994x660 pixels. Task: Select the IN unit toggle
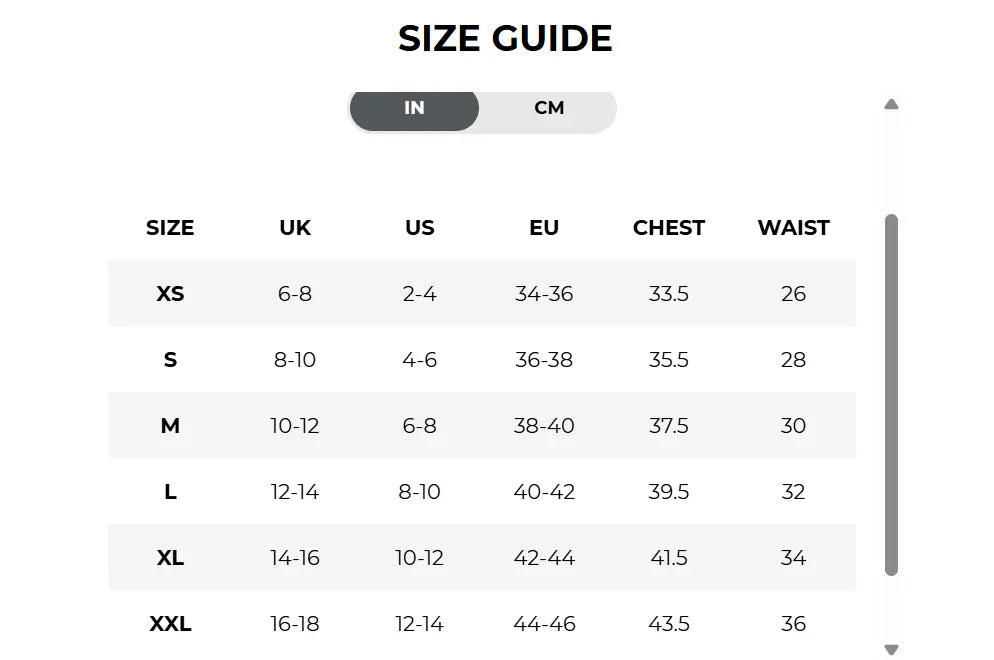point(414,108)
